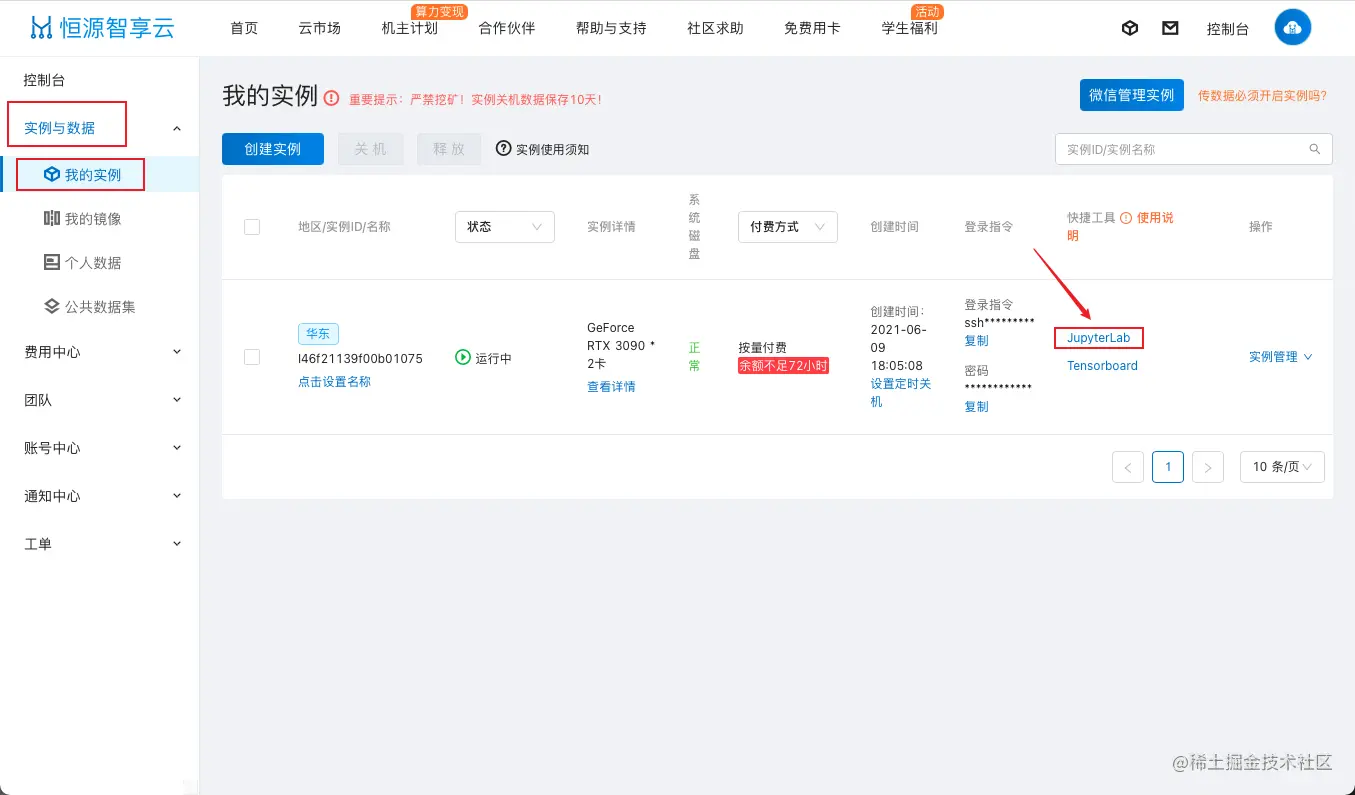Click the question mark icon by 实例使用须知
This screenshot has width=1355, height=795.
504,149
